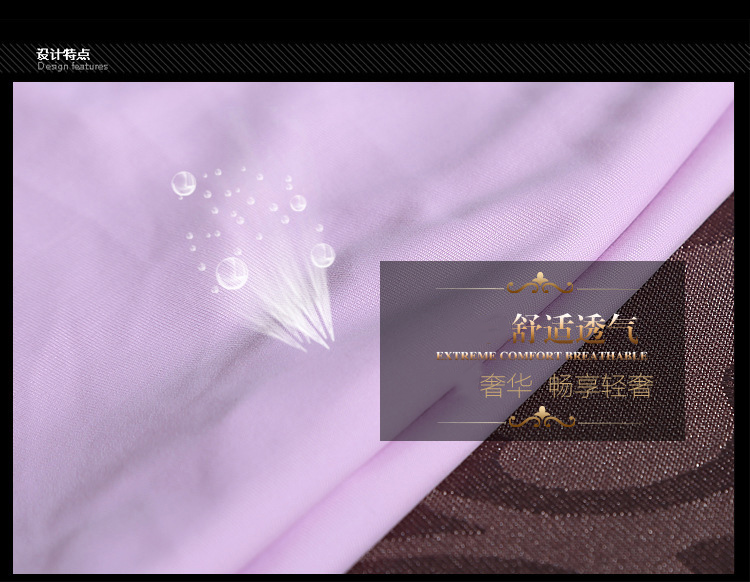This screenshot has height=582, width=750.
Task: Click 'EXTREME COMFORT BREATHABLE' text
Action: coord(541,355)
